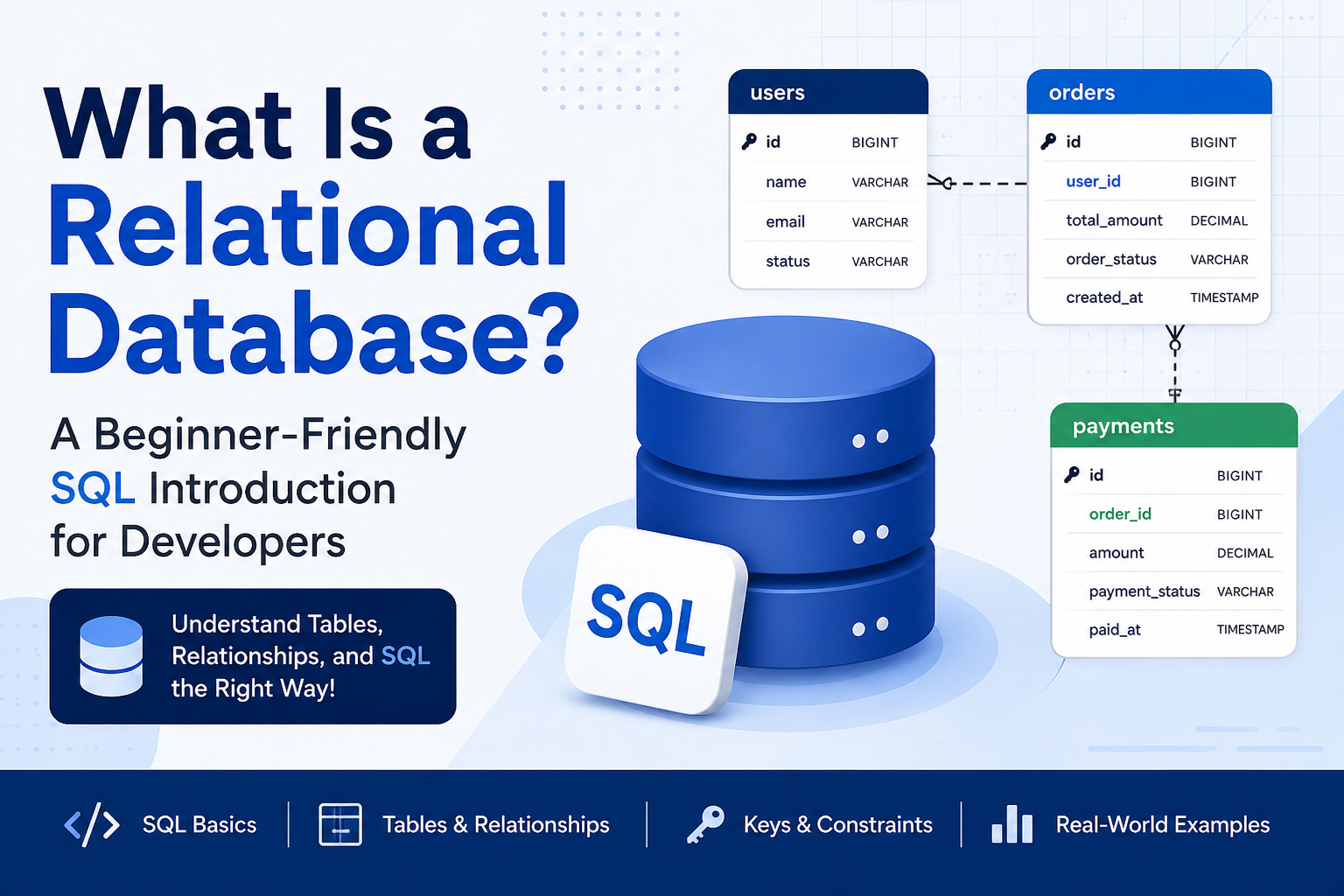The width and height of the screenshot is (1344, 896).
Task: Click the order_status column in orders
Action: coord(1111,259)
